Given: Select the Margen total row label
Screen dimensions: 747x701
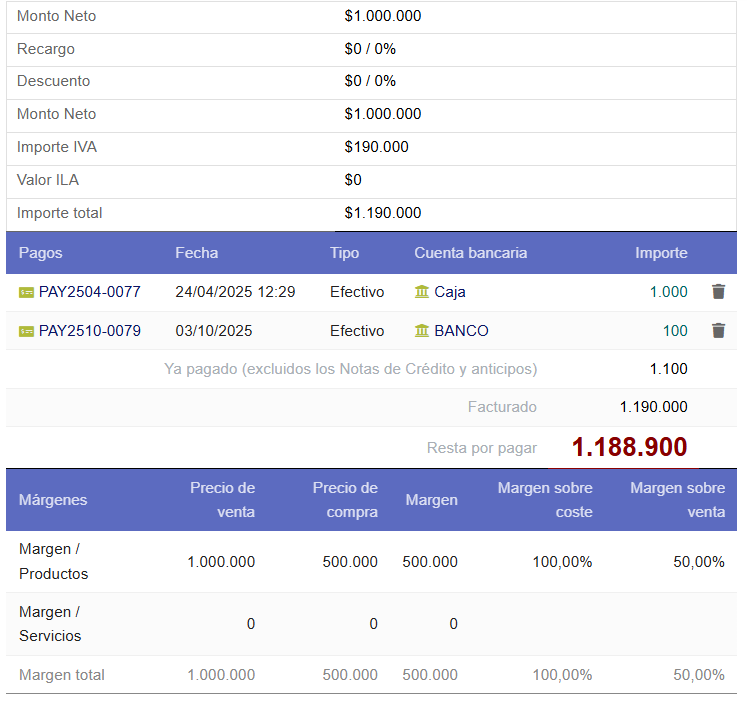Looking at the screenshot, I should pos(61,675).
